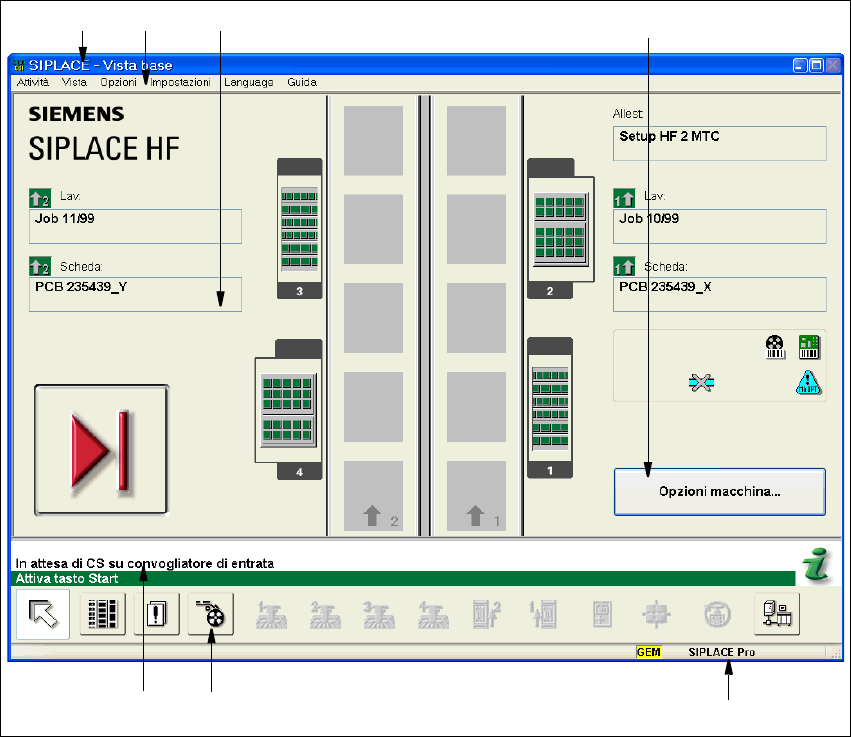Select feeder table 1 graphic
851x737 pixels.
550,408
